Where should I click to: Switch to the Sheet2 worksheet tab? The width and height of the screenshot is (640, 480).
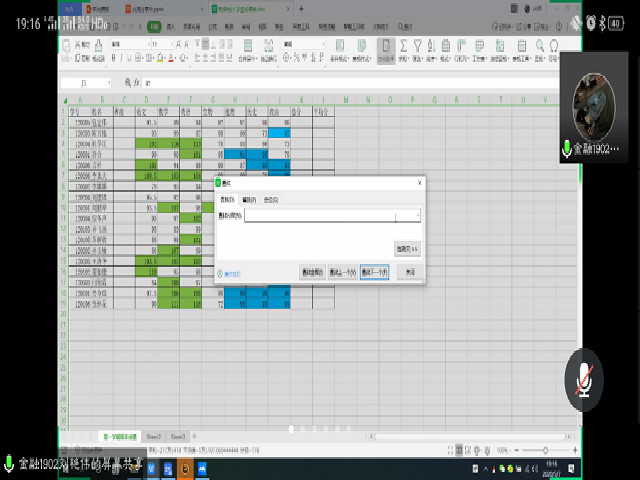tap(154, 437)
